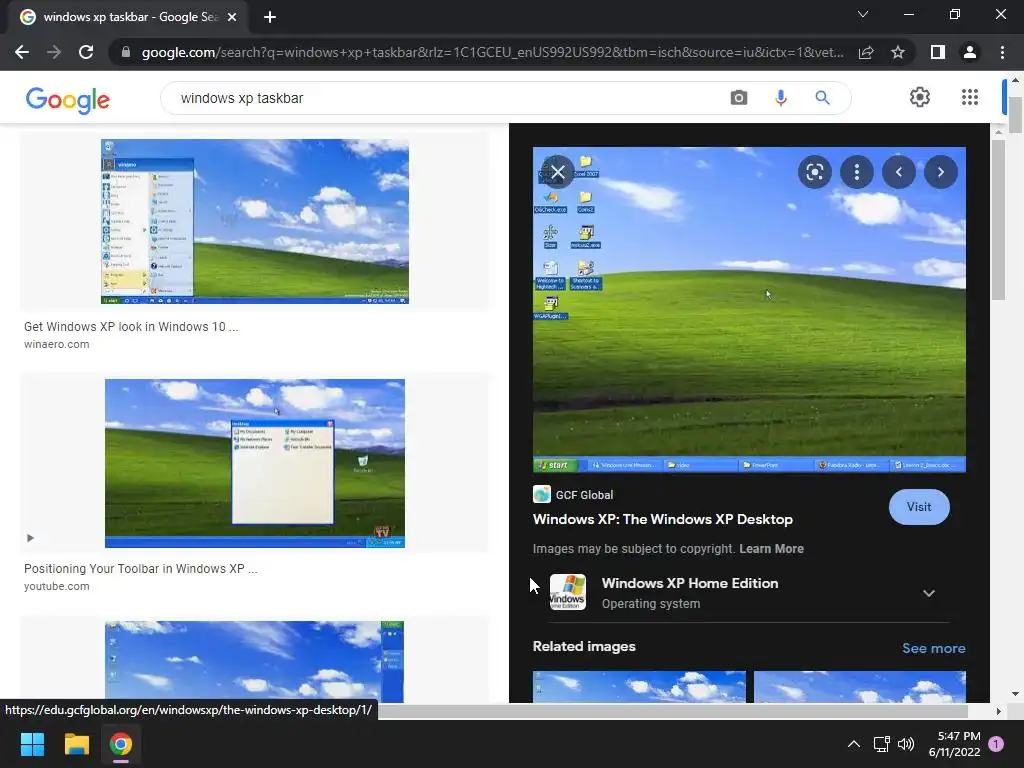Open 'Positioning Your Toolbar in Windows XP' thumbnail

pos(255,463)
